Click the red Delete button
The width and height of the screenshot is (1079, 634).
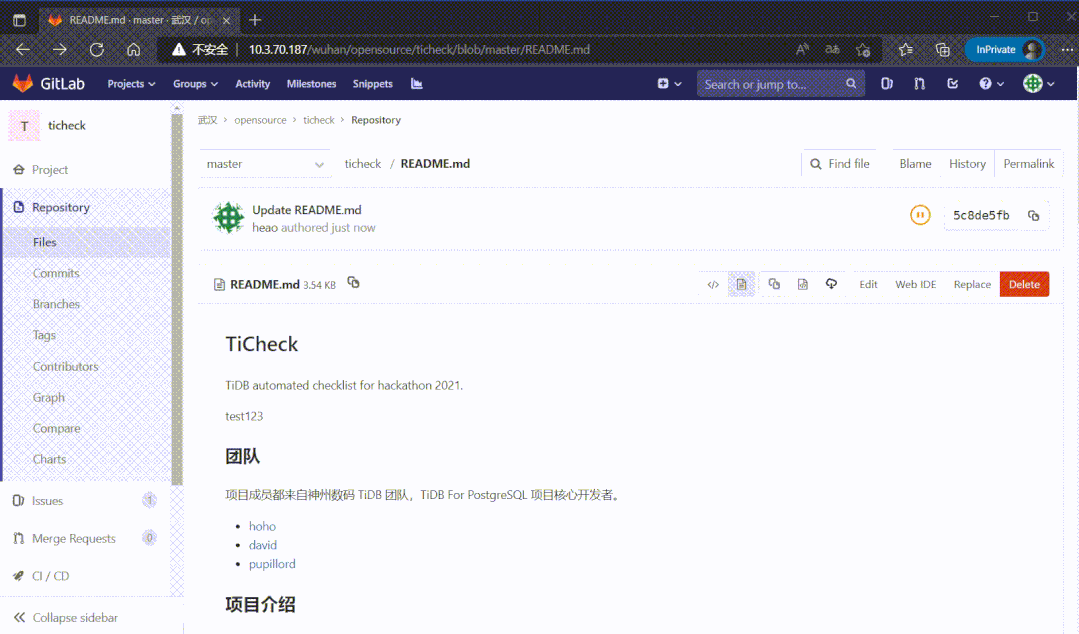click(1024, 284)
